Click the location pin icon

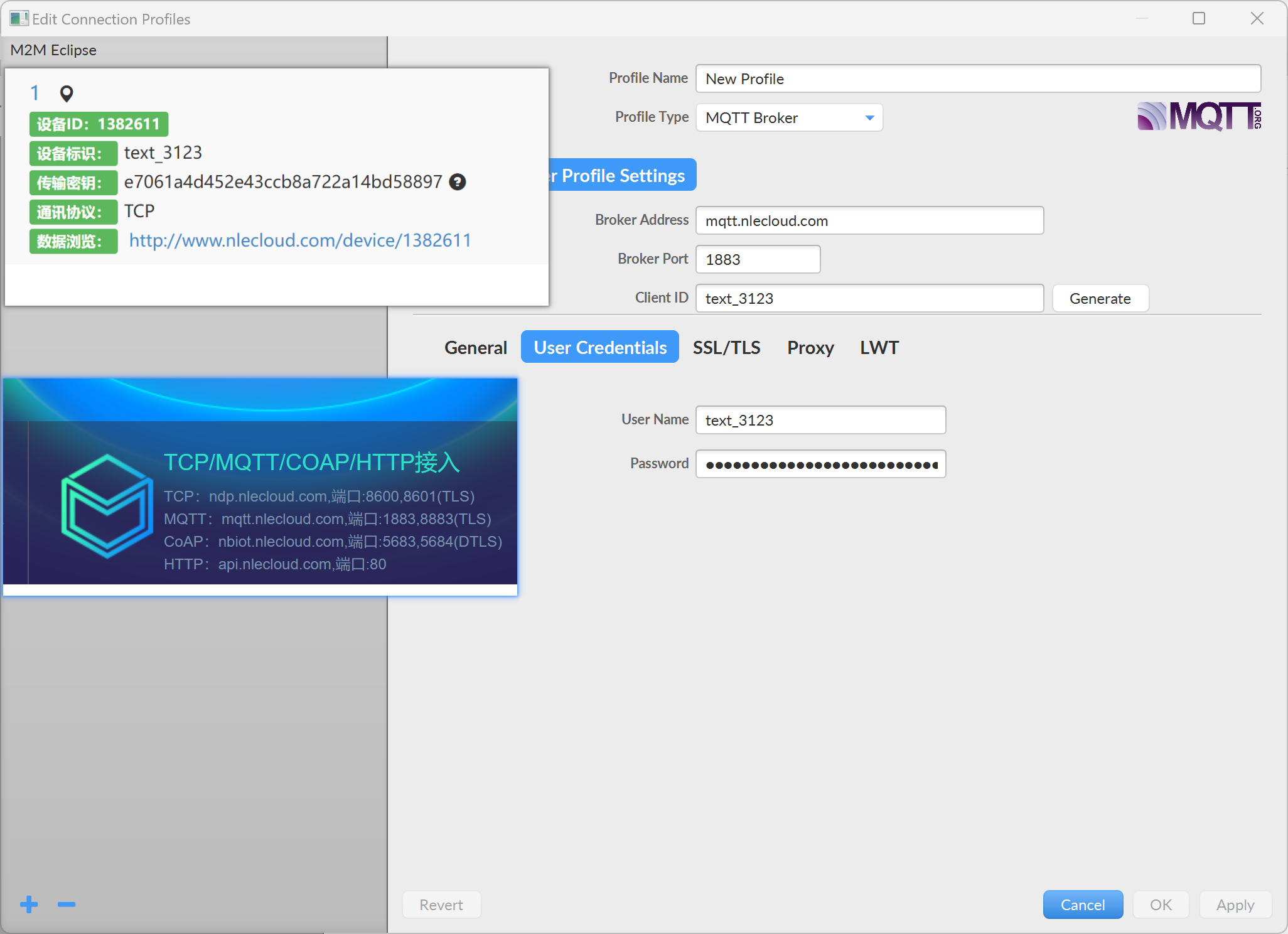click(67, 94)
